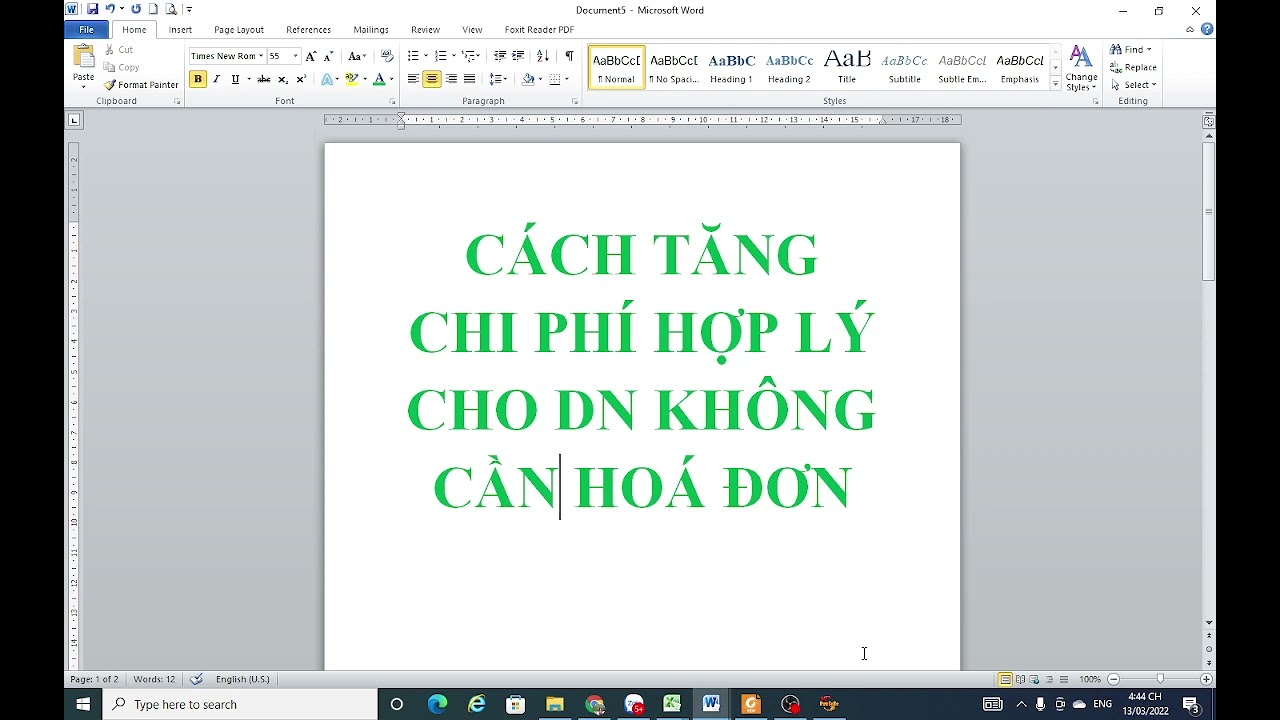Screen dimensions: 1280x720
Task: Switch to the Insert tab
Action: [180, 29]
